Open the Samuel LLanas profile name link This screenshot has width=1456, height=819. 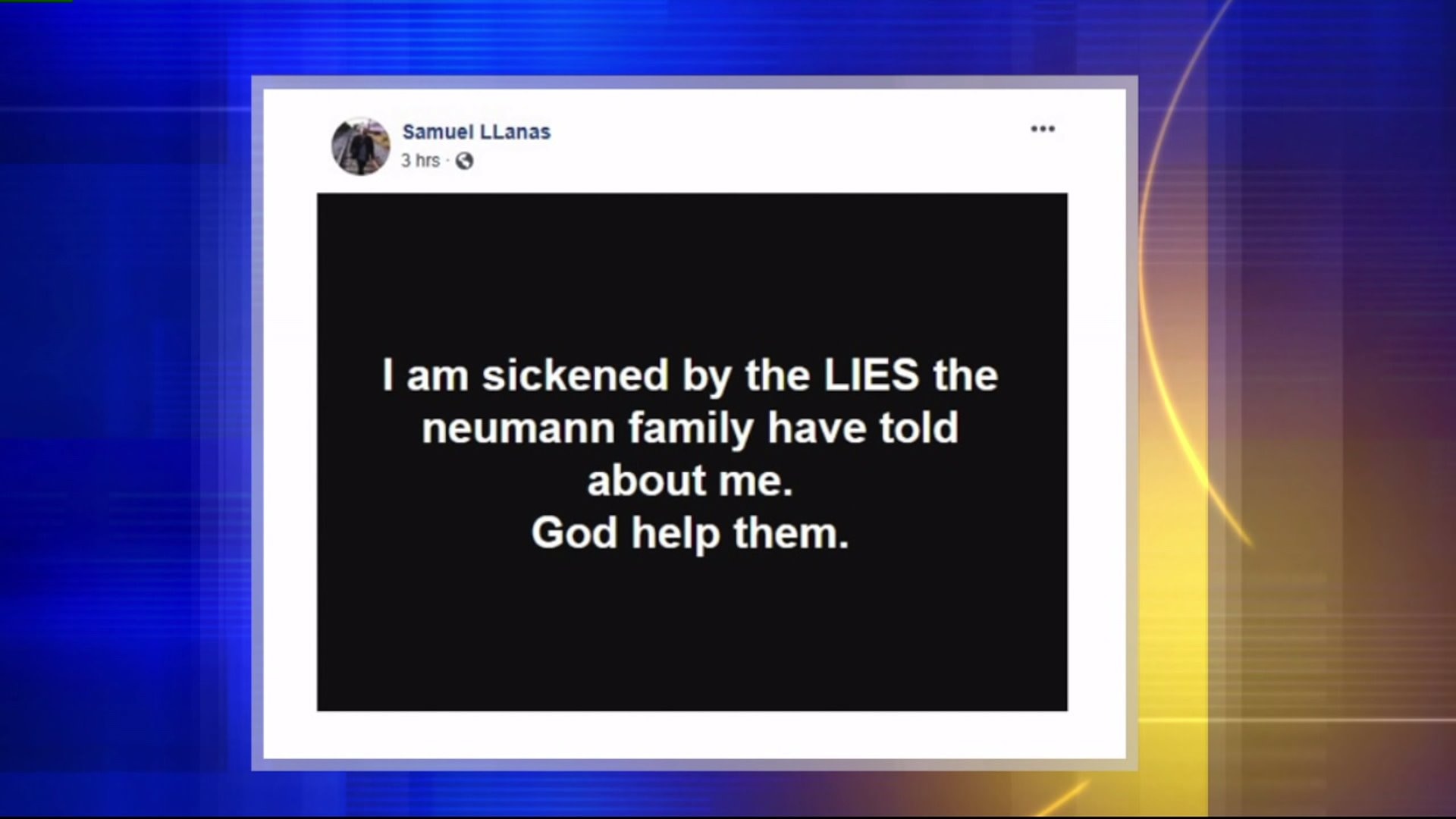pos(476,132)
